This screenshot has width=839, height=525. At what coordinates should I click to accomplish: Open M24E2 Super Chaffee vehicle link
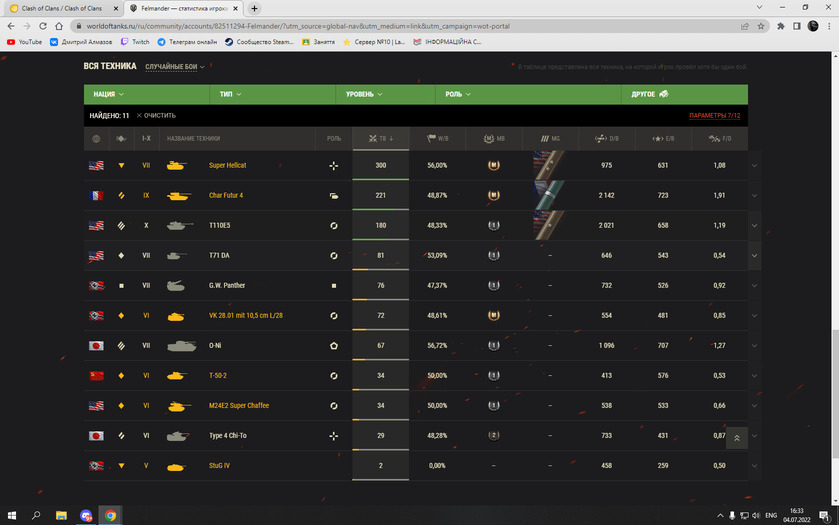pyautogui.click(x=239, y=406)
